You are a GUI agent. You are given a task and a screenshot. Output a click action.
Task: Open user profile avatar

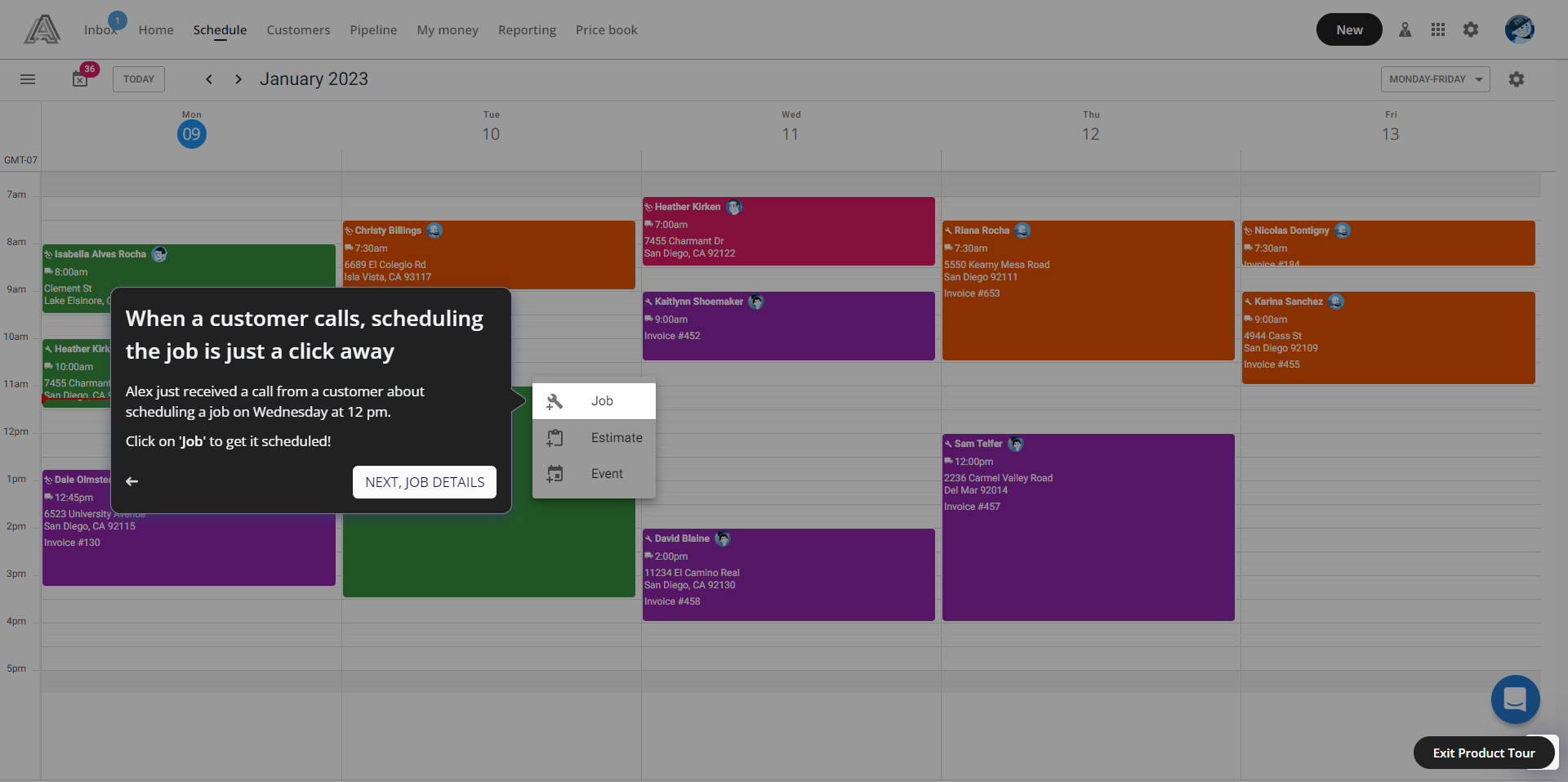(x=1519, y=29)
